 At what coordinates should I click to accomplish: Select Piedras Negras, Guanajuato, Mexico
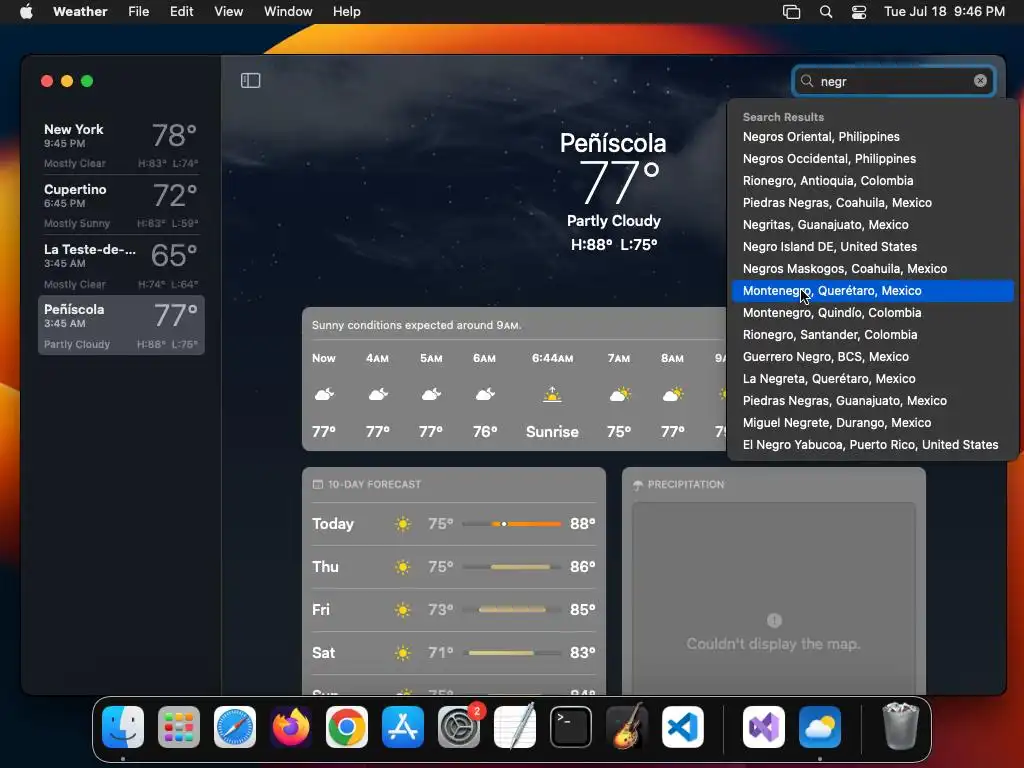872,400
